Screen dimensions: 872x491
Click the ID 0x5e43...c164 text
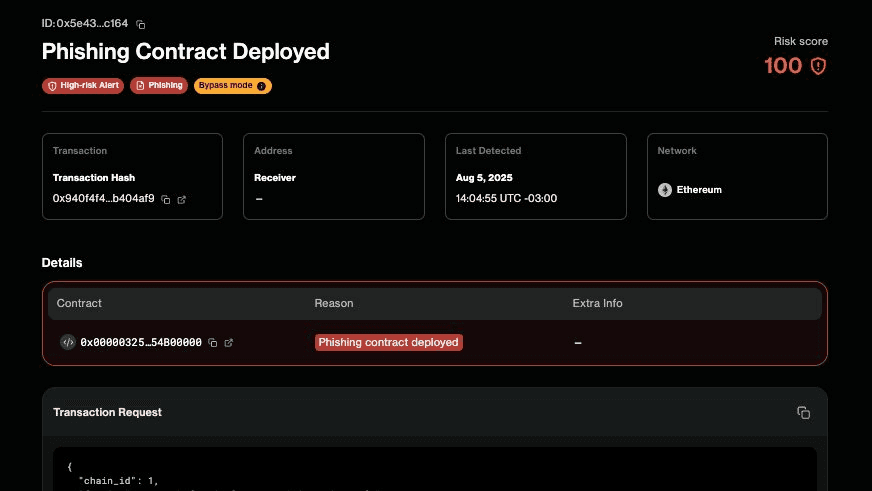[85, 23]
